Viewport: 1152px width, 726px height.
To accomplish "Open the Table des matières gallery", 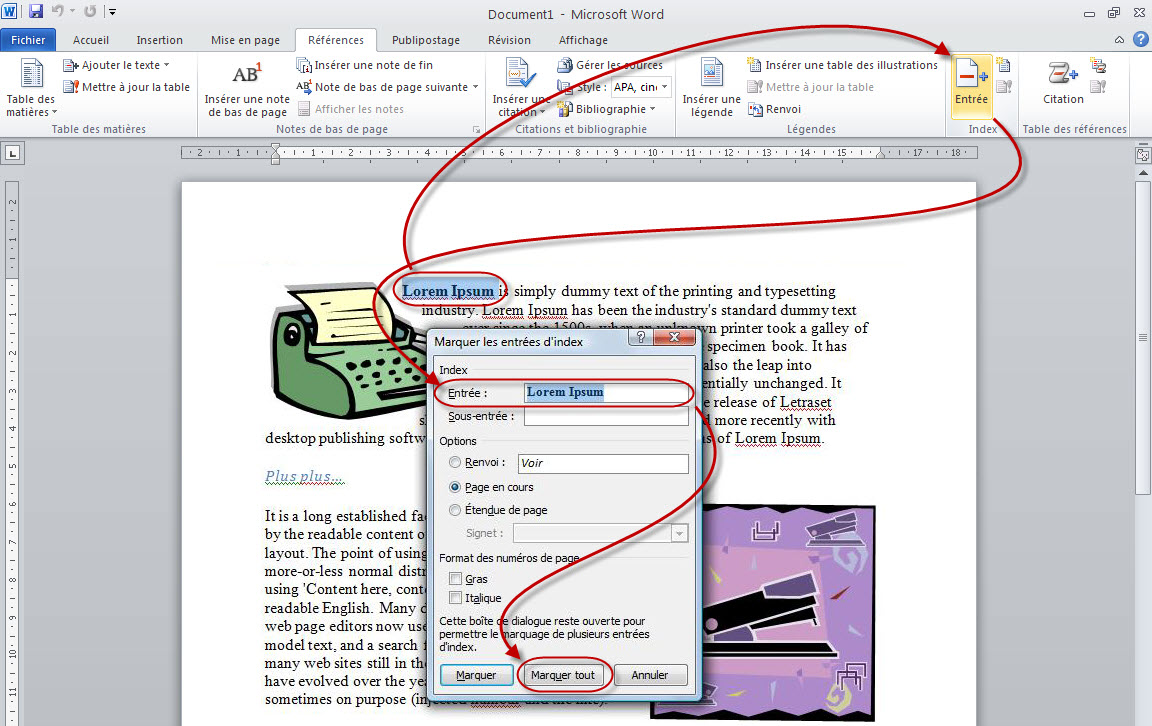I will click(31, 87).
